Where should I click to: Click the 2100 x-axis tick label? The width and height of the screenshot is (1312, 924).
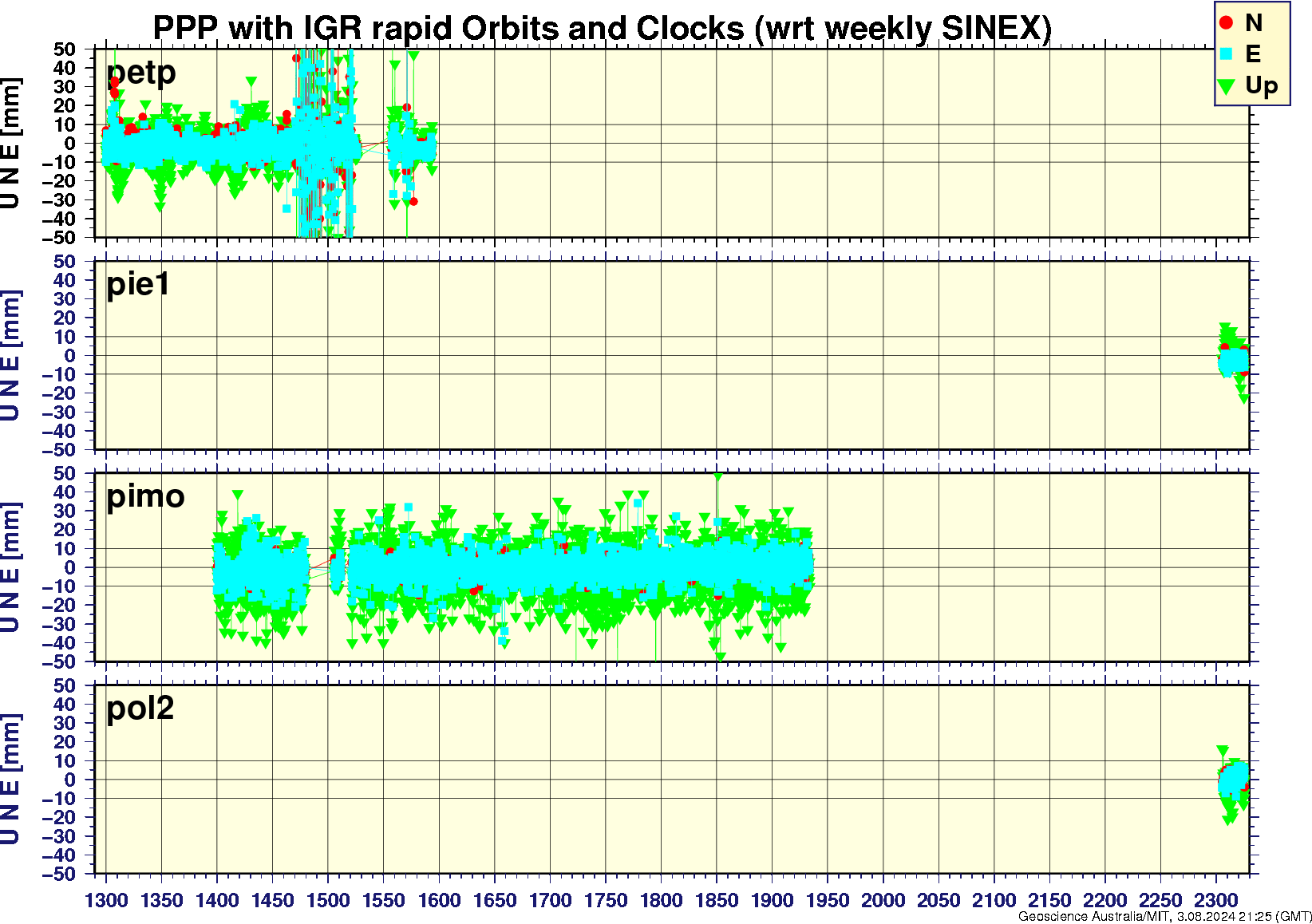tap(994, 900)
